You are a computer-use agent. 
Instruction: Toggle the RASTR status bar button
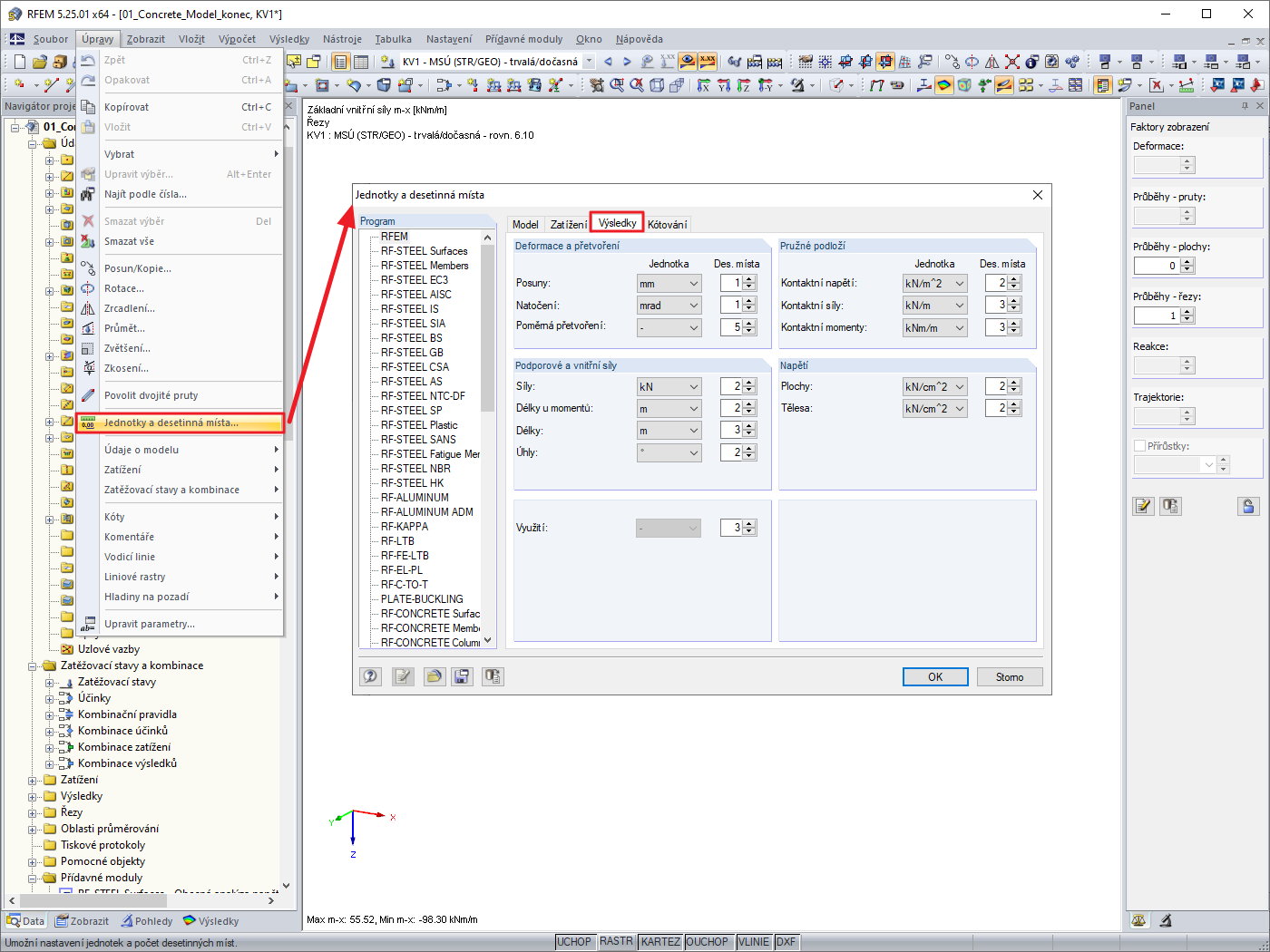click(x=616, y=942)
